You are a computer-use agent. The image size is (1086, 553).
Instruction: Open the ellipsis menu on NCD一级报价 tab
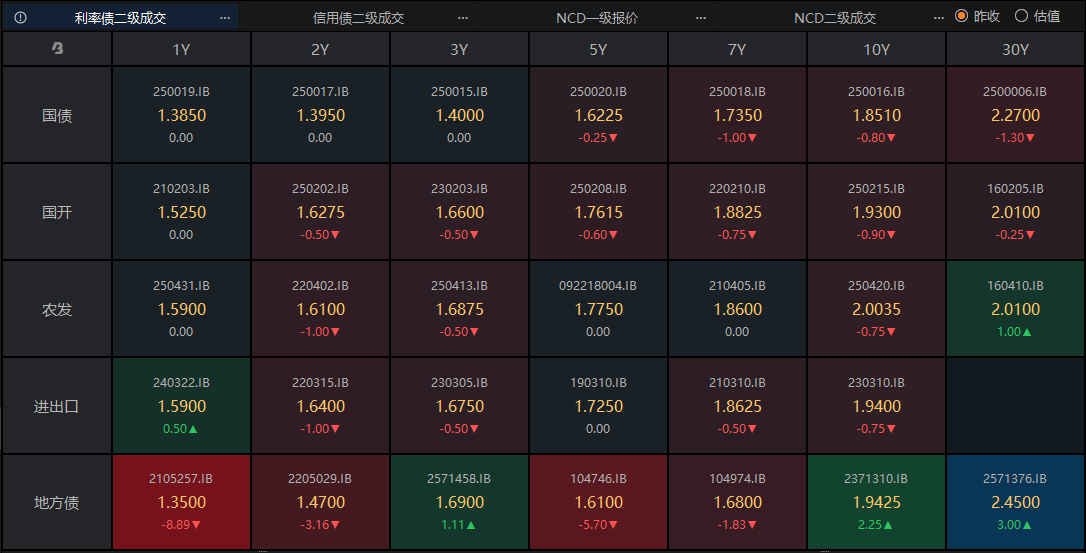(700, 18)
